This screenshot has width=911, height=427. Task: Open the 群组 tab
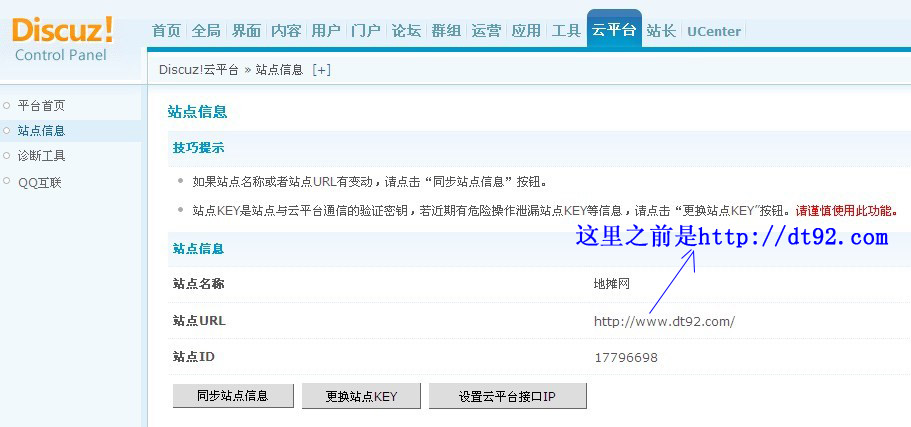446,31
